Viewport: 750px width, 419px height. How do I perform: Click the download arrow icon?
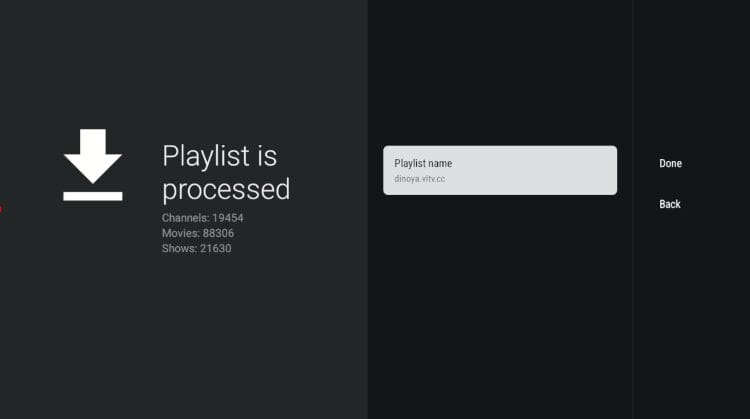click(93, 155)
